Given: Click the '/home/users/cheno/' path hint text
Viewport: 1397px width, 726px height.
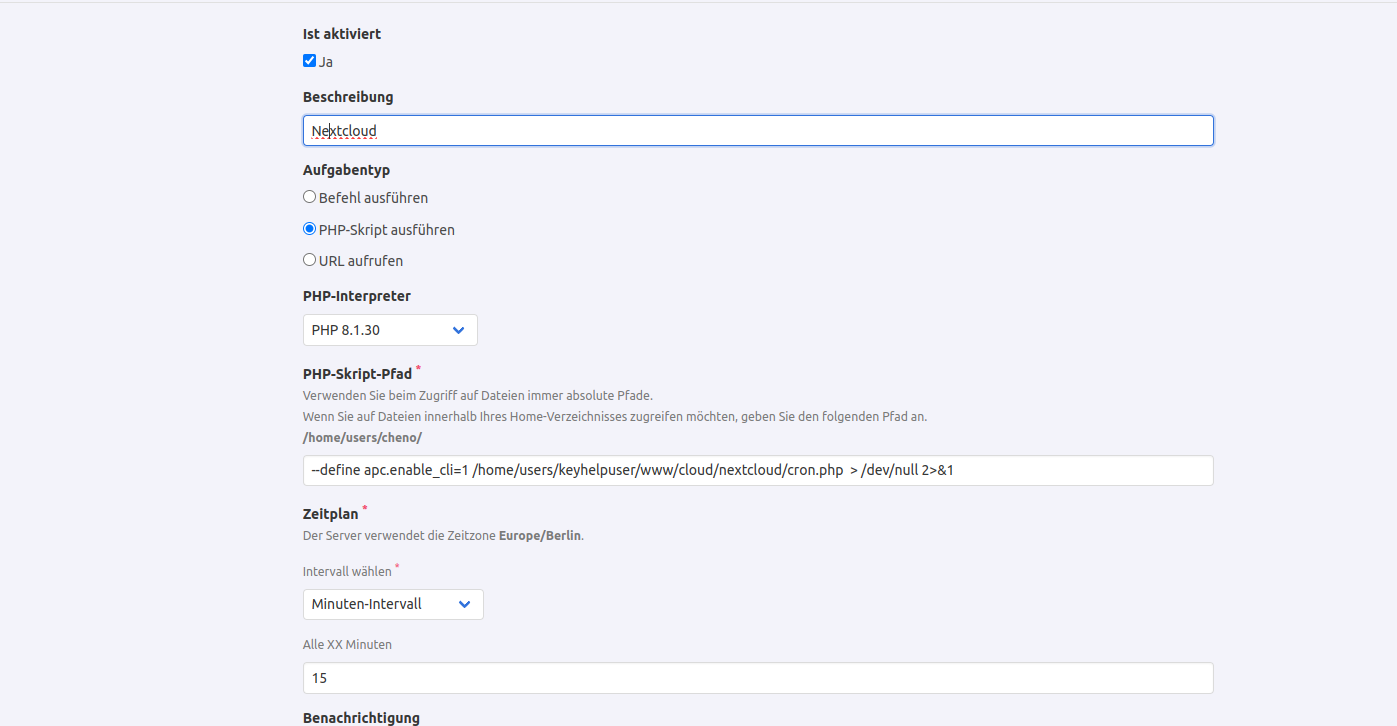Looking at the screenshot, I should click(362, 438).
